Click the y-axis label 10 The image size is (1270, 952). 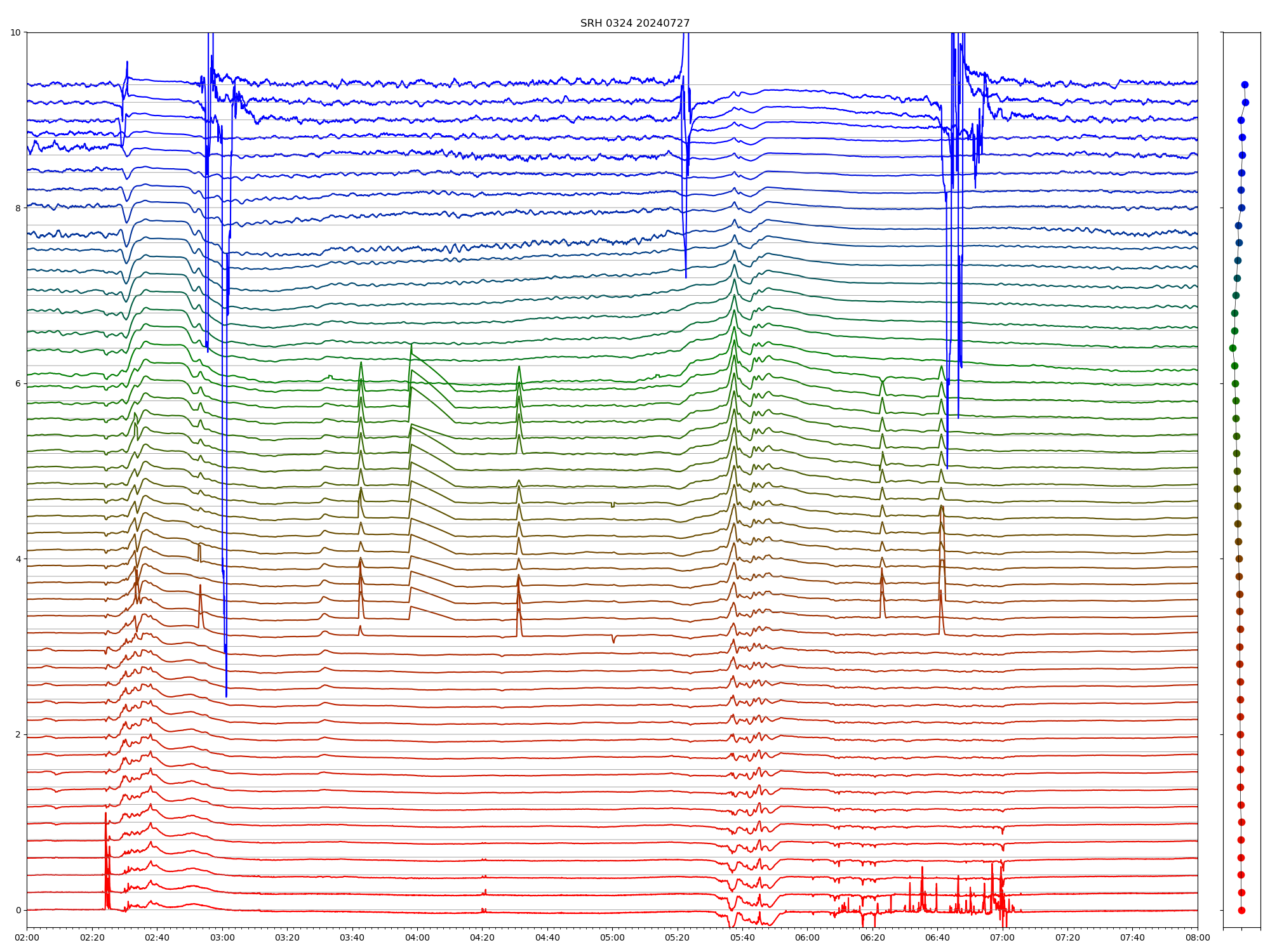[15, 32]
